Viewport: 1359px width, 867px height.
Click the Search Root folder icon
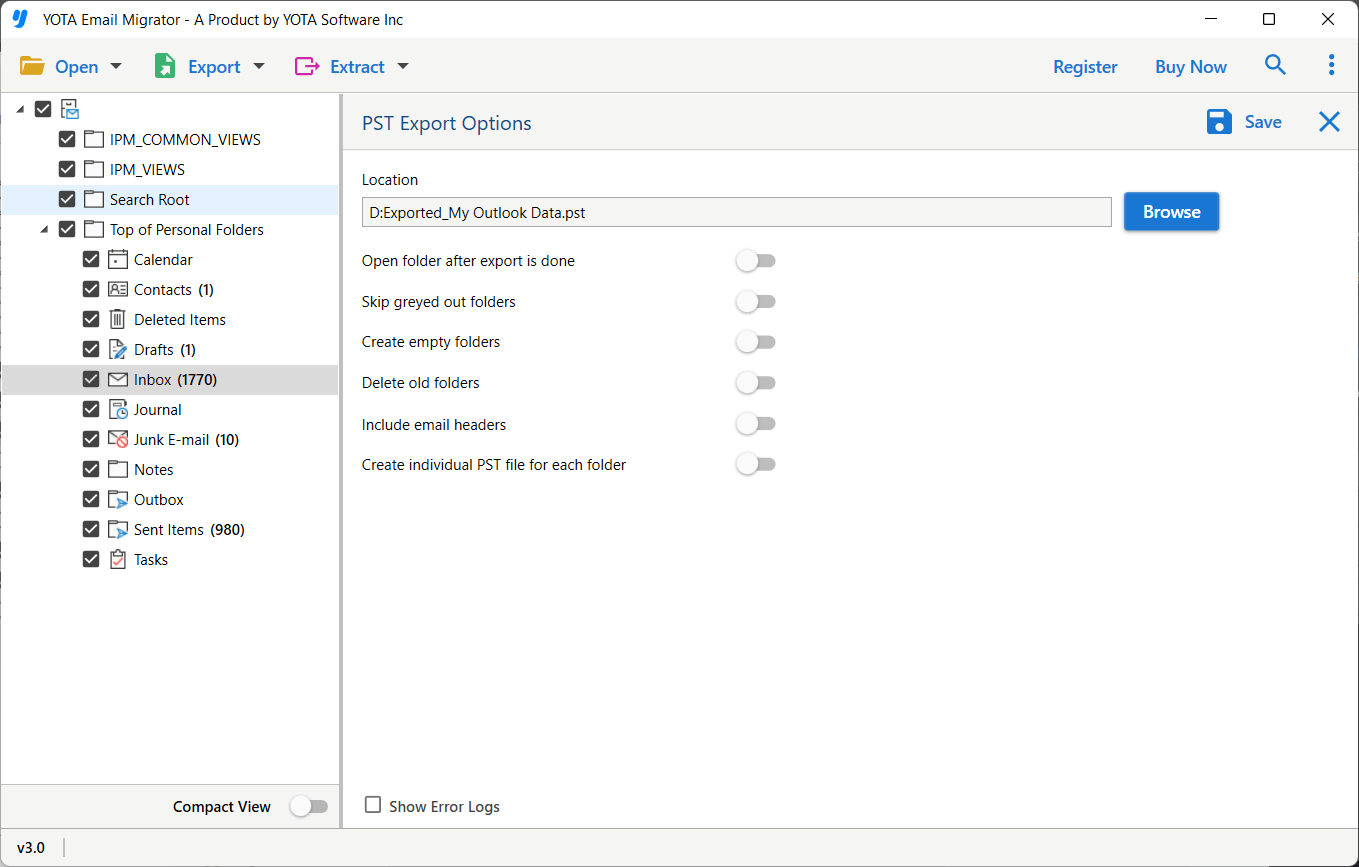pos(94,199)
